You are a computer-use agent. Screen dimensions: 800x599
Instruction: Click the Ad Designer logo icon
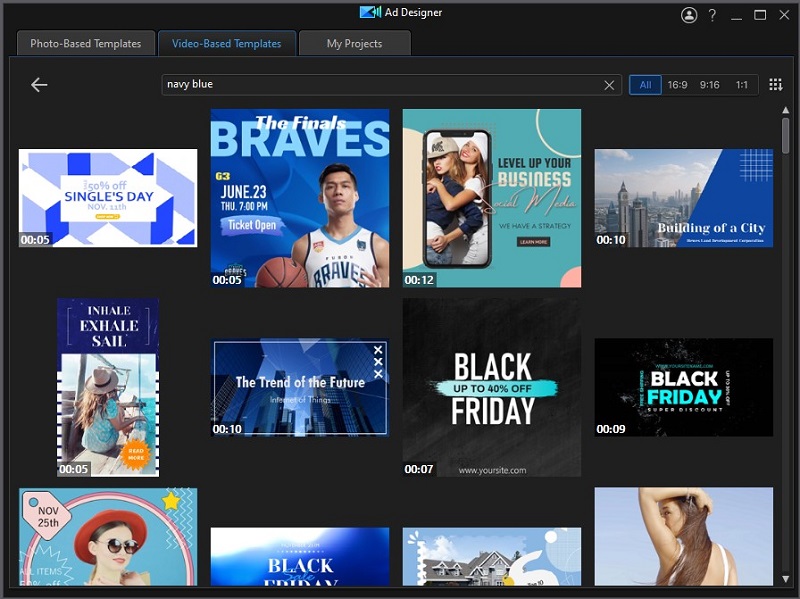pyautogui.click(x=370, y=12)
